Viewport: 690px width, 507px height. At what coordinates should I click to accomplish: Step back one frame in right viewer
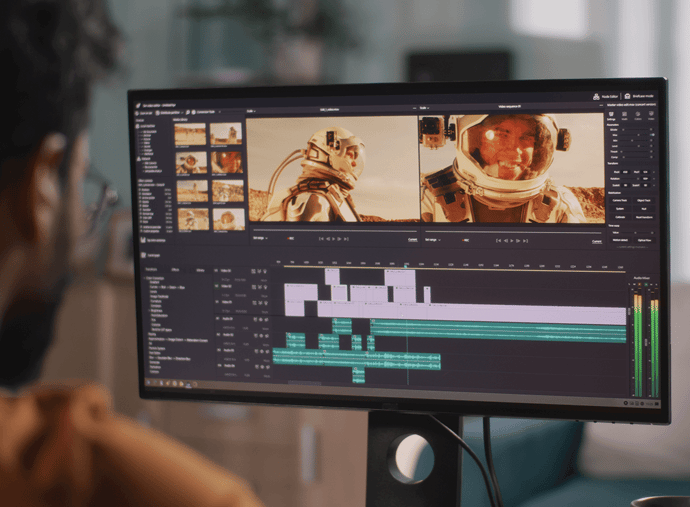(x=505, y=241)
